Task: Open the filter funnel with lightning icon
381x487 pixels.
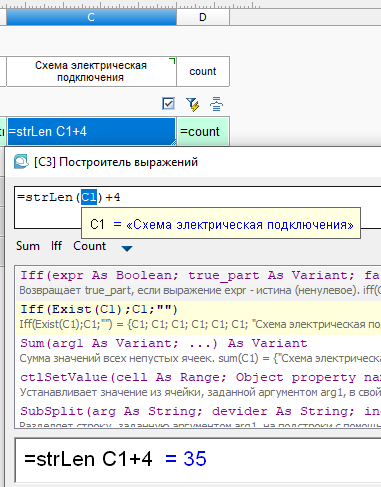Action: pyautogui.click(x=193, y=104)
